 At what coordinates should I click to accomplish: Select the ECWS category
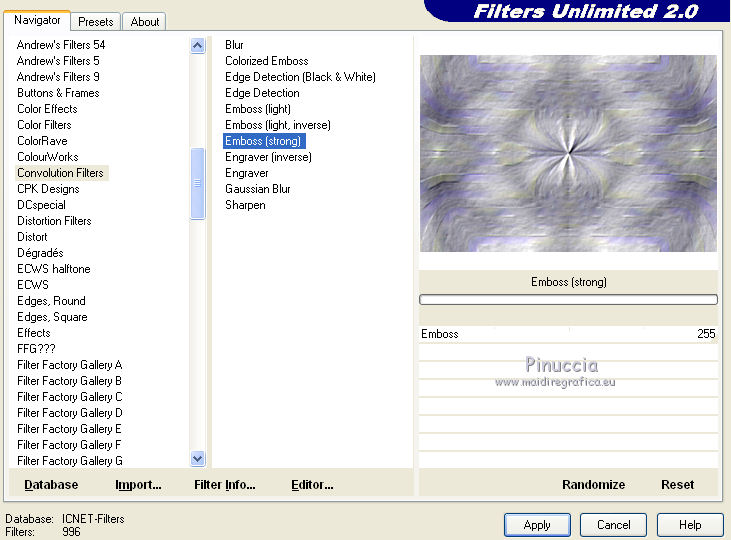[x=33, y=285]
